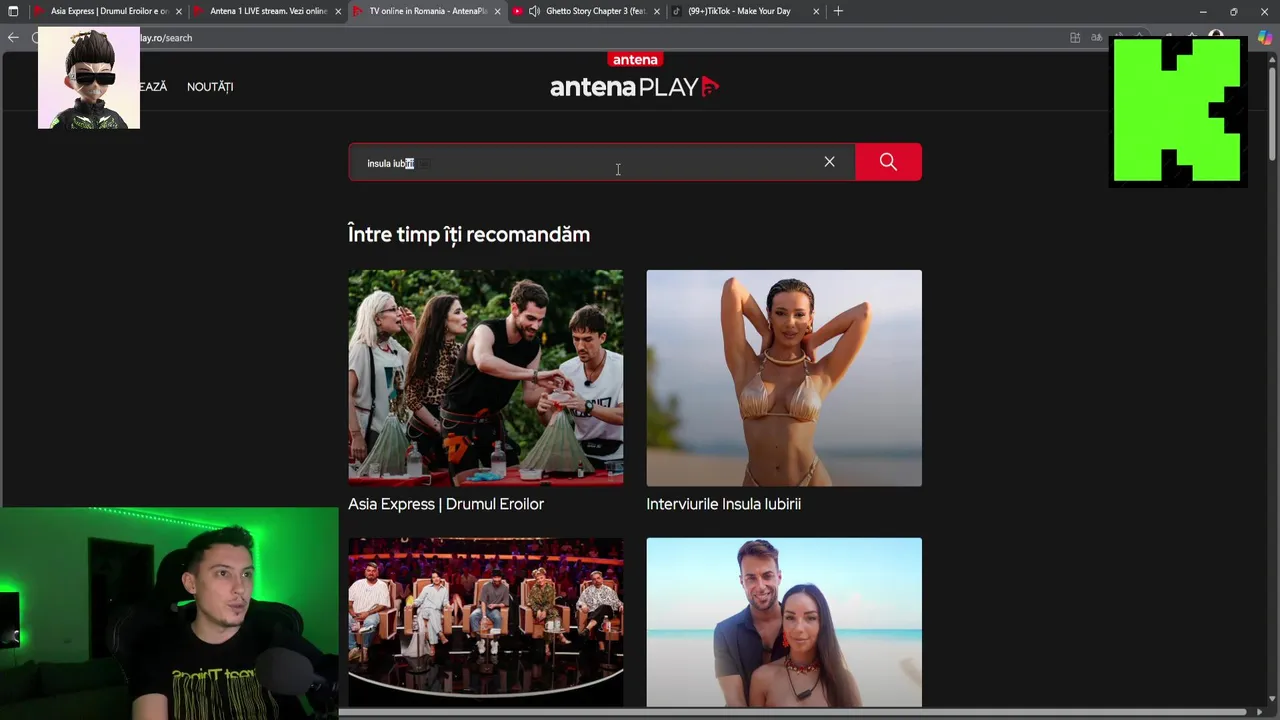Screen dimensions: 1280x720
Task: Mute the audio icon on Ghetto Story tab
Action: coord(534,11)
